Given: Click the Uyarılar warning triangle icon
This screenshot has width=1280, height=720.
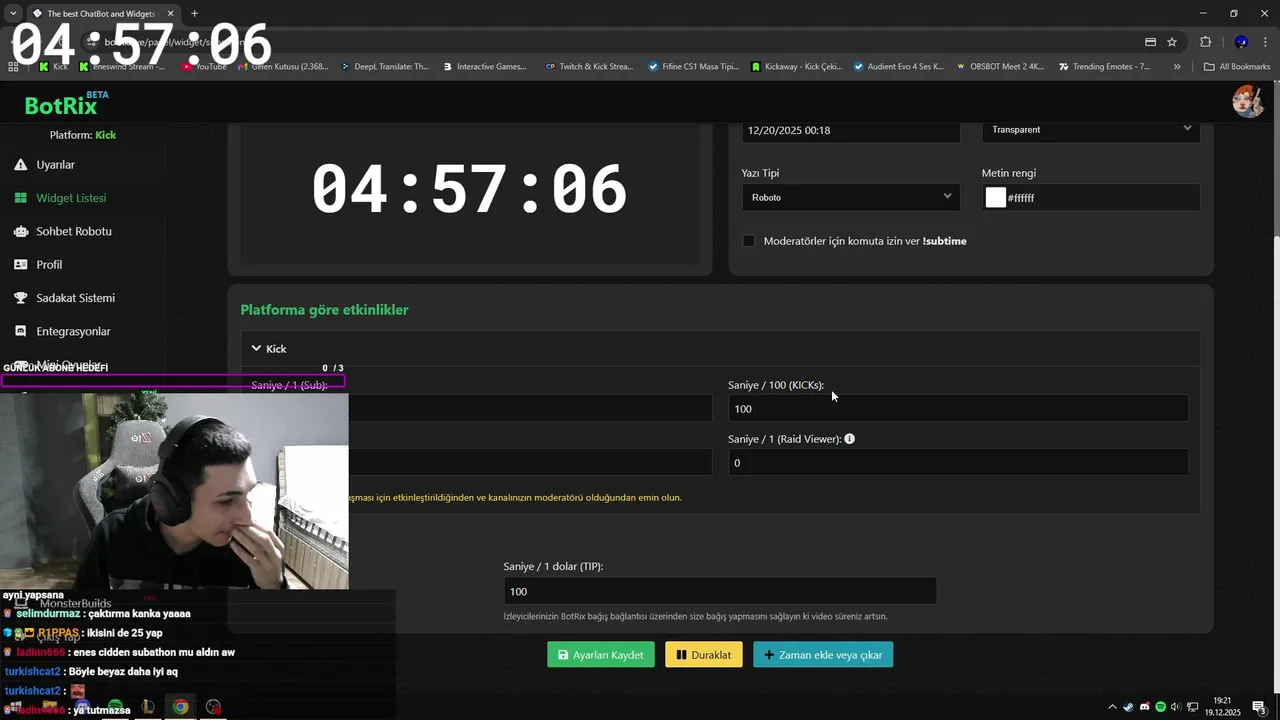Looking at the screenshot, I should (x=20, y=164).
